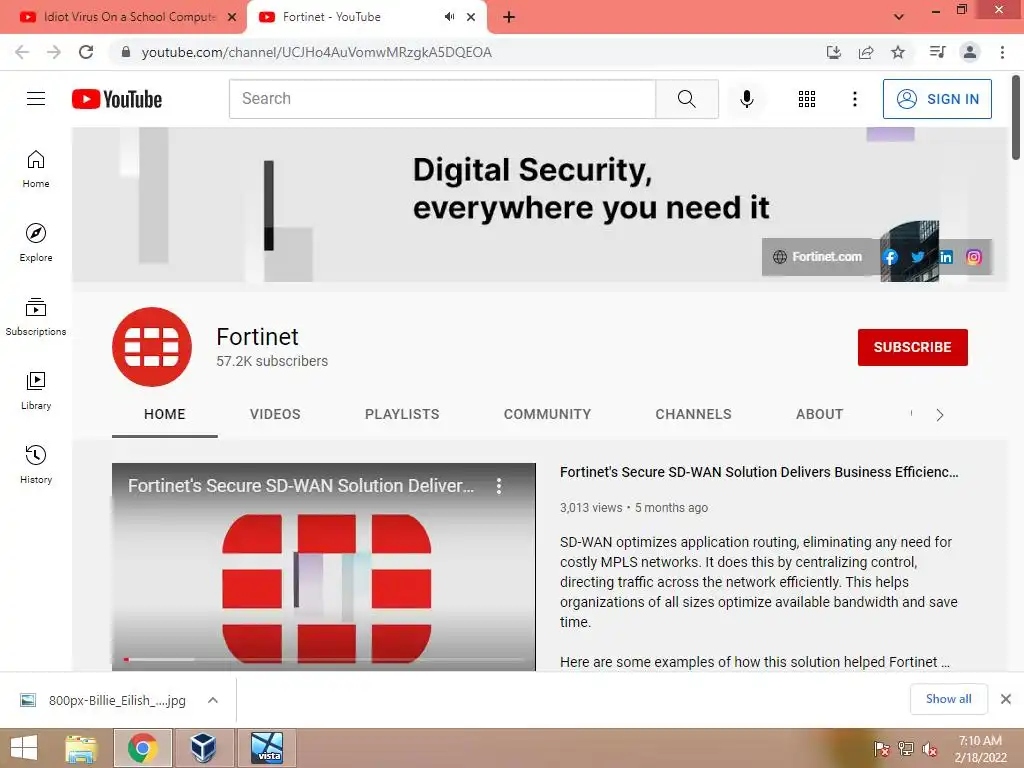Open the Windows Start button
This screenshot has width=1024, height=768.
[24, 748]
